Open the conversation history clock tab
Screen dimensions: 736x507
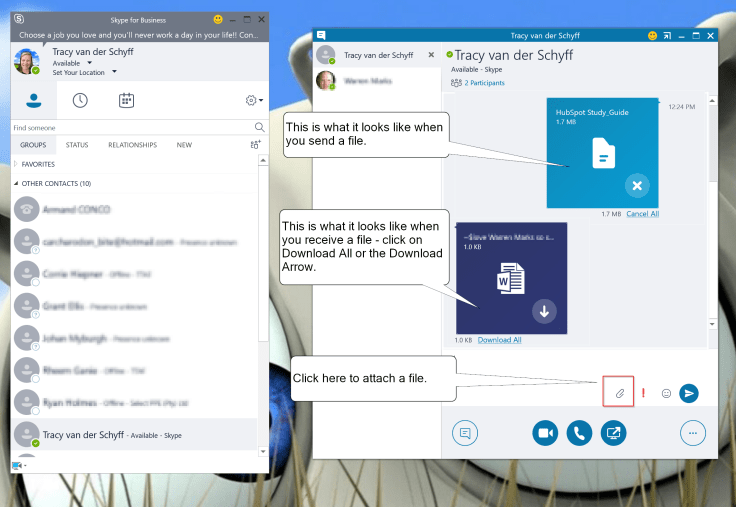click(80, 100)
